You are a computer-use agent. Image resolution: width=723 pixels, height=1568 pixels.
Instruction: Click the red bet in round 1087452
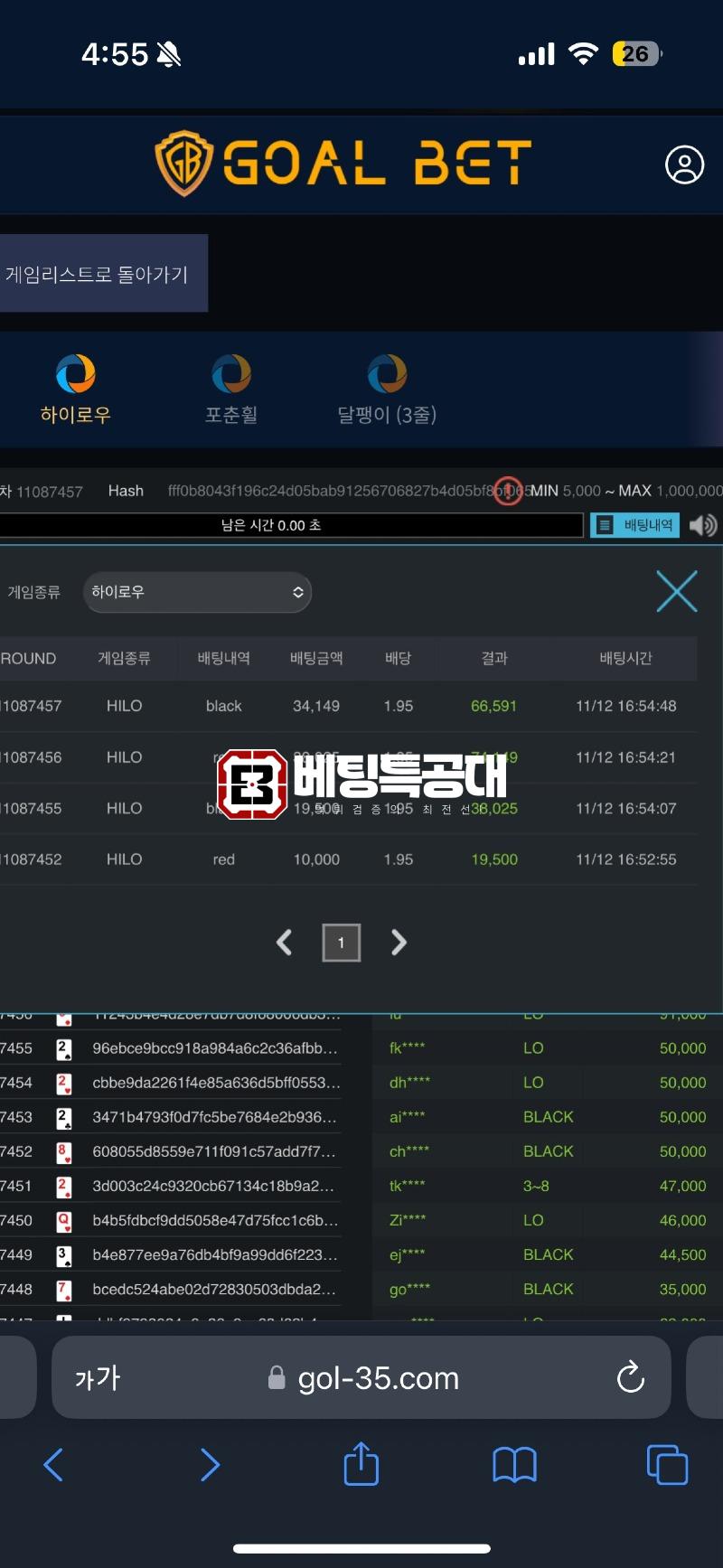(223, 859)
